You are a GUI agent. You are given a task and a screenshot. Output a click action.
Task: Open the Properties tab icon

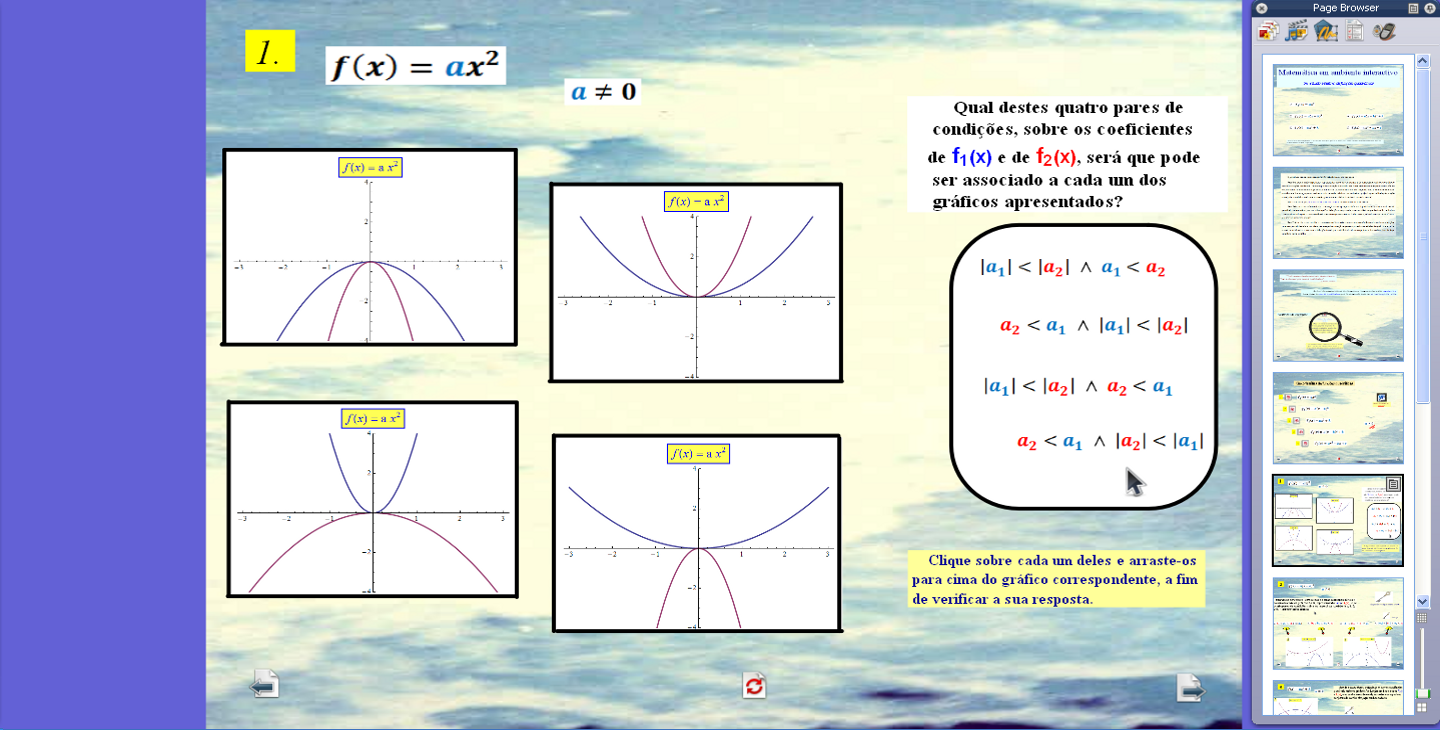point(1355,31)
